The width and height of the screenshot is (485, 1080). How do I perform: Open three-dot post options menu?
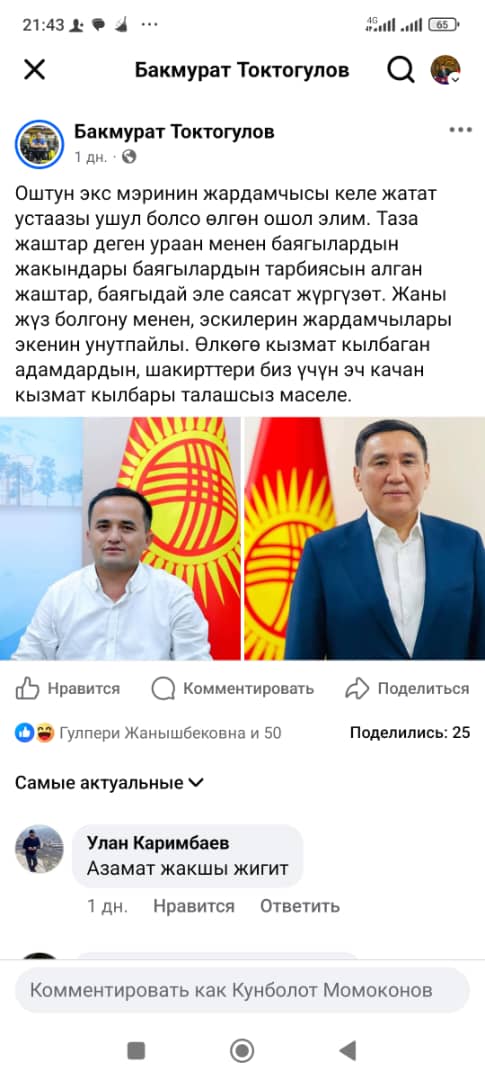pyautogui.click(x=460, y=129)
